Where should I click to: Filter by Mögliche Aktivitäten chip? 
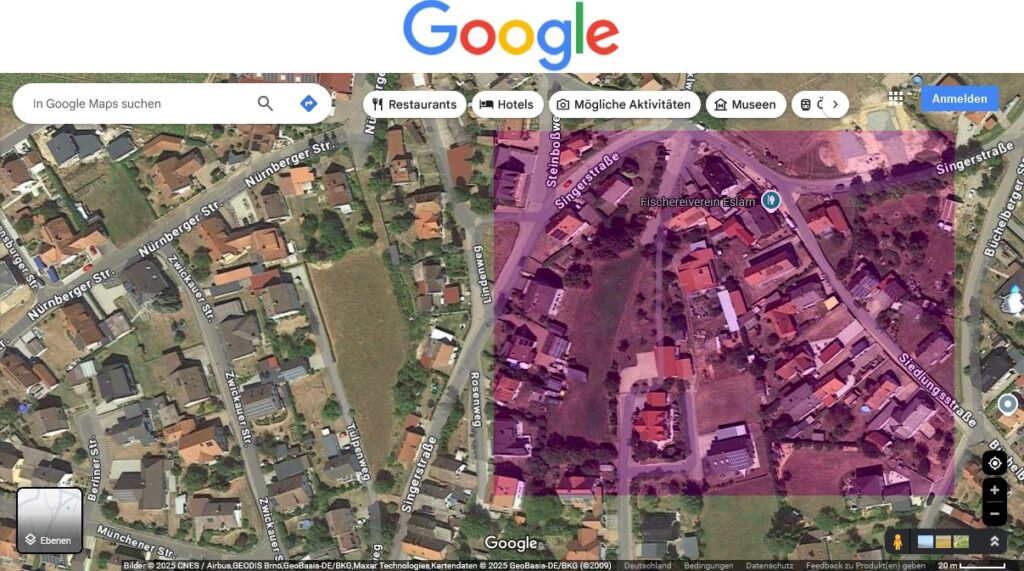624,105
